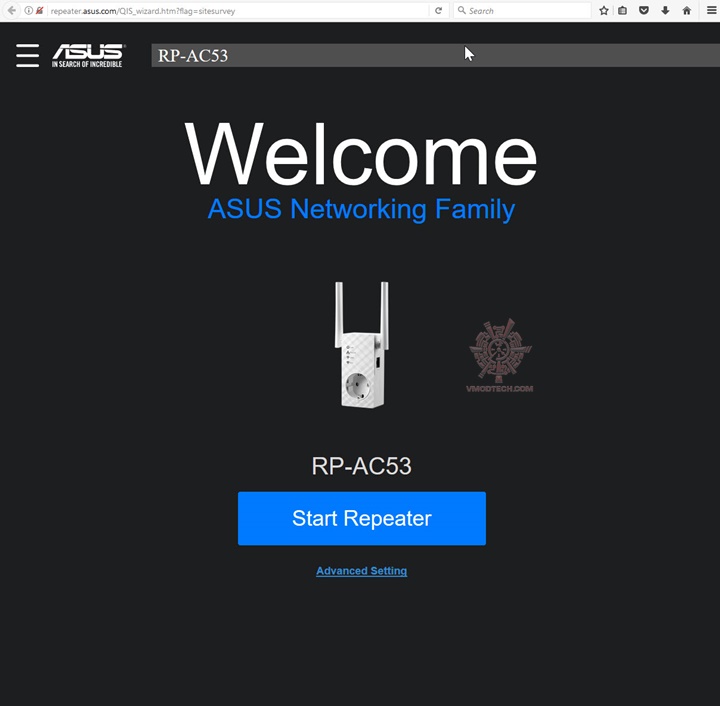Open the downloads arrow icon
This screenshot has height=706, width=720.
[665, 11]
